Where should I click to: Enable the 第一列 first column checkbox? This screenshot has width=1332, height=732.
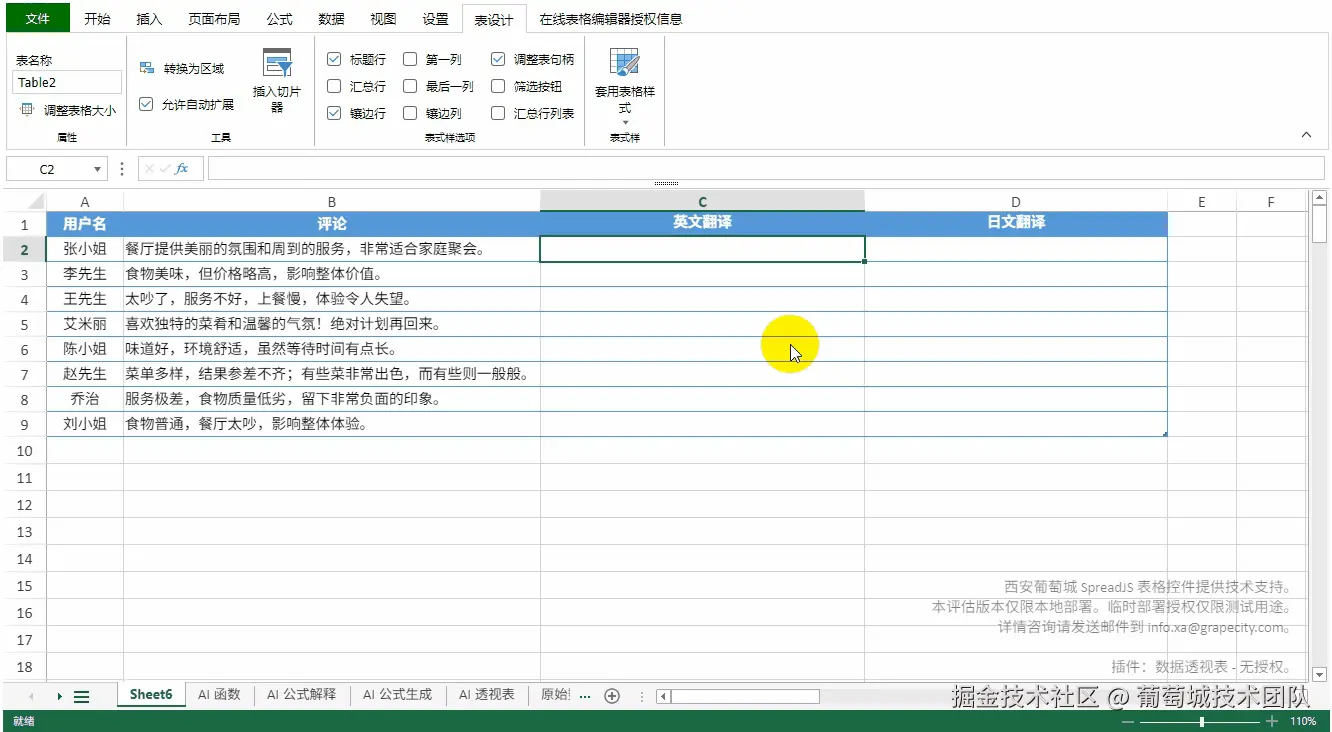[x=410, y=59]
